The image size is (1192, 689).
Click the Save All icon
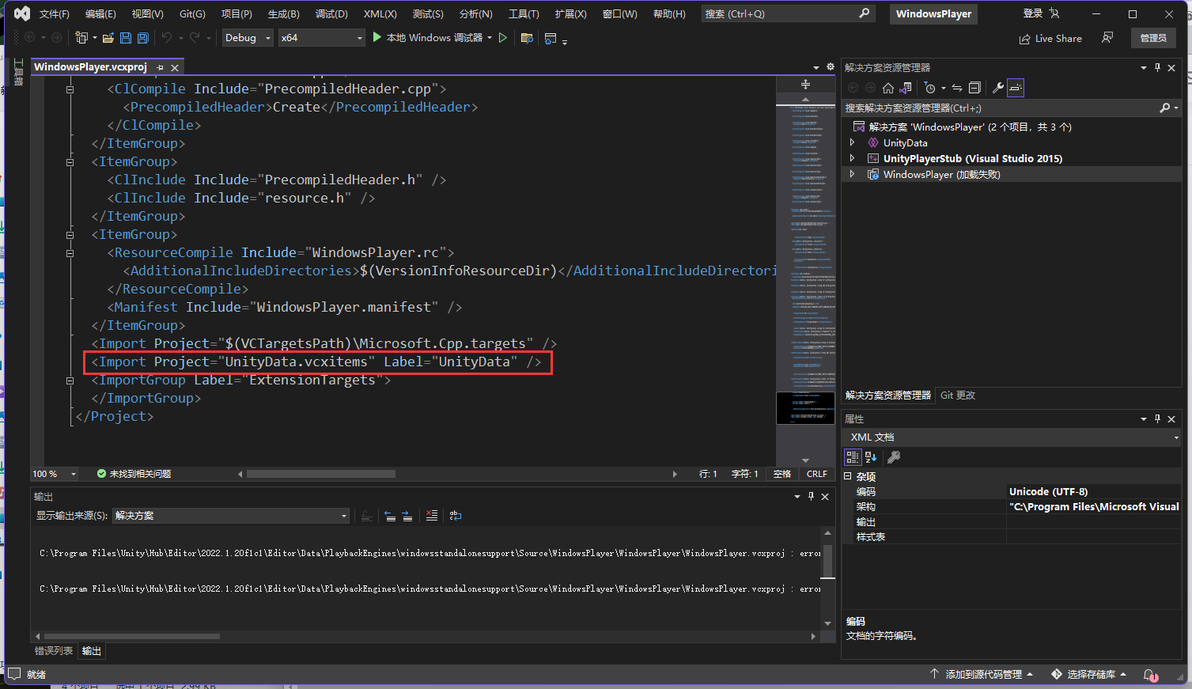[x=142, y=38]
